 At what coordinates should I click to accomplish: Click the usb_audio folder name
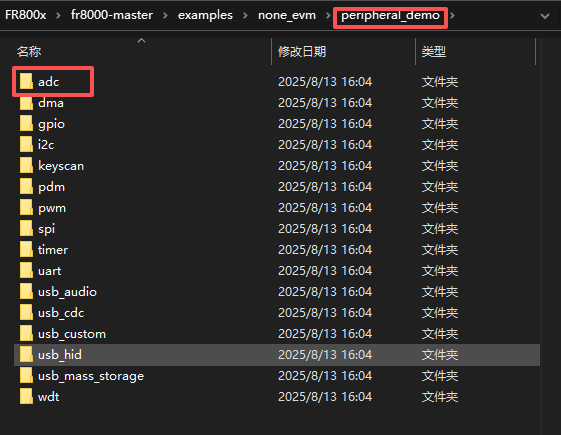(67, 292)
